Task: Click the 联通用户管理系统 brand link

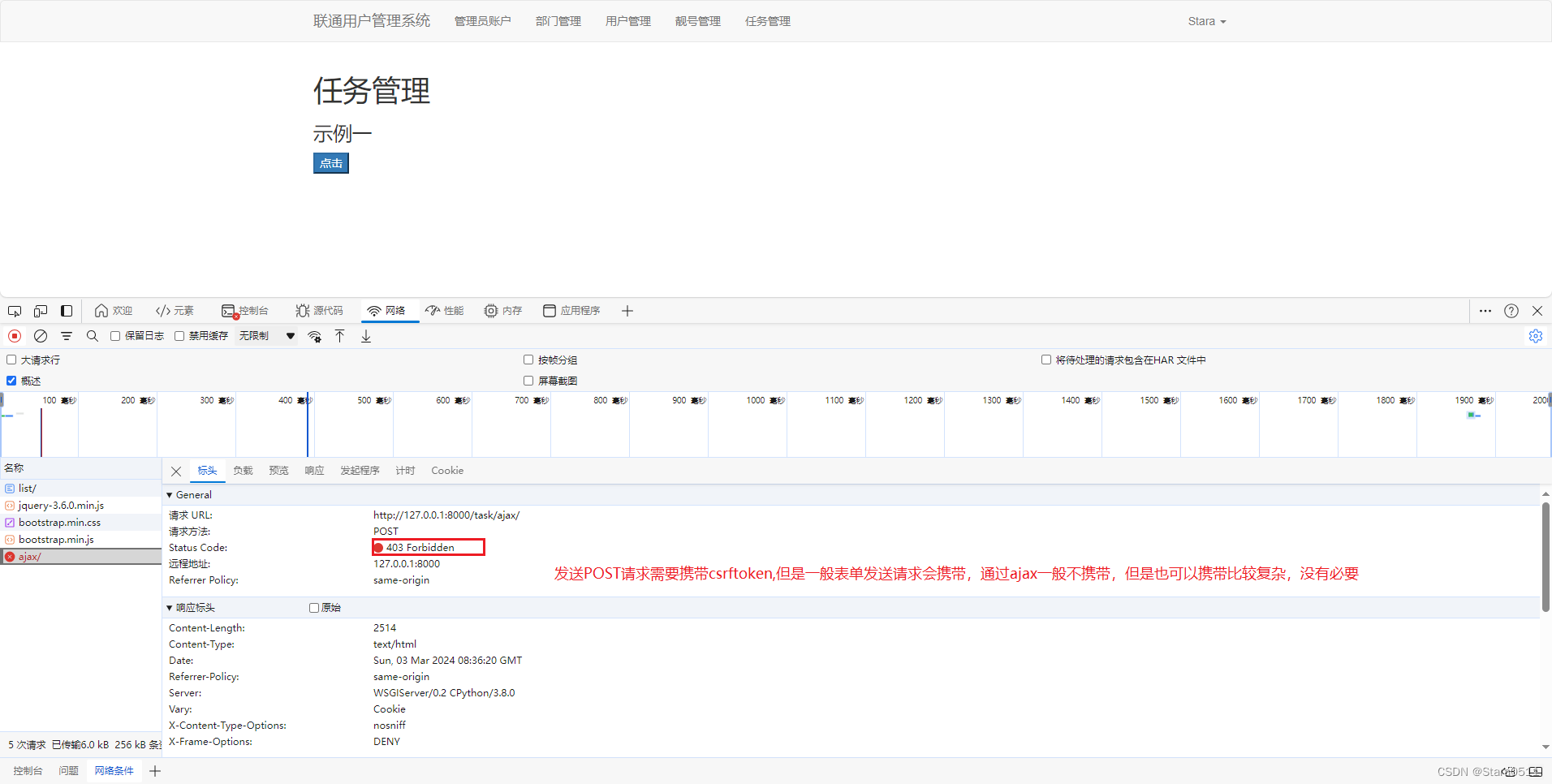Action: (372, 21)
